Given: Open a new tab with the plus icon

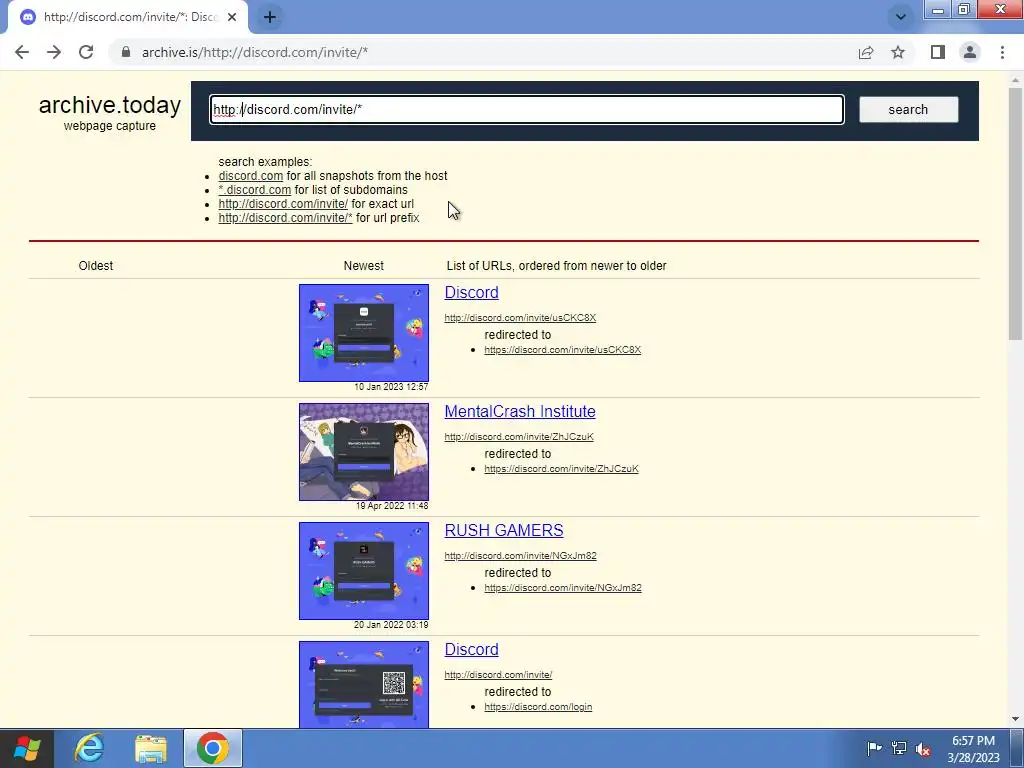Looking at the screenshot, I should (x=270, y=17).
